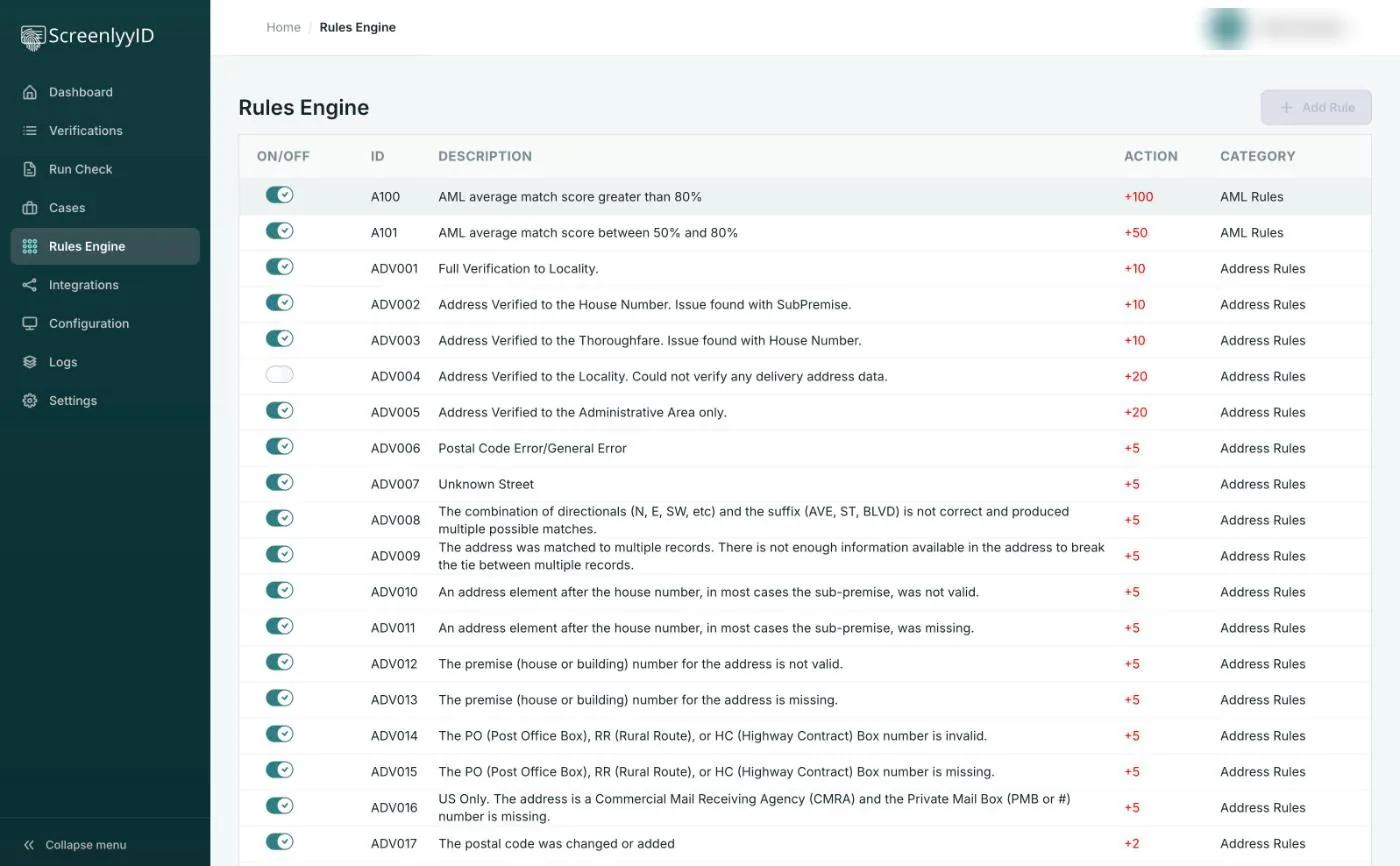Screen dimensions: 1400x866
Task: Click the Verifications list icon
Action: click(x=30, y=131)
